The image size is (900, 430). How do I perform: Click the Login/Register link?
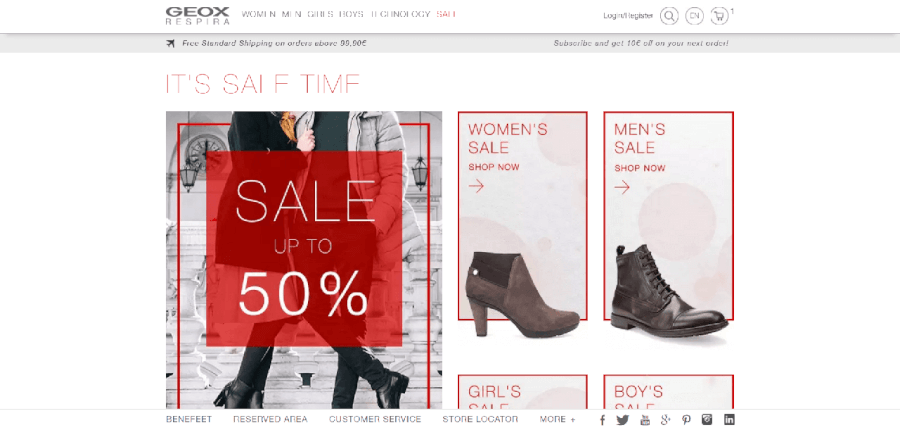tap(628, 16)
